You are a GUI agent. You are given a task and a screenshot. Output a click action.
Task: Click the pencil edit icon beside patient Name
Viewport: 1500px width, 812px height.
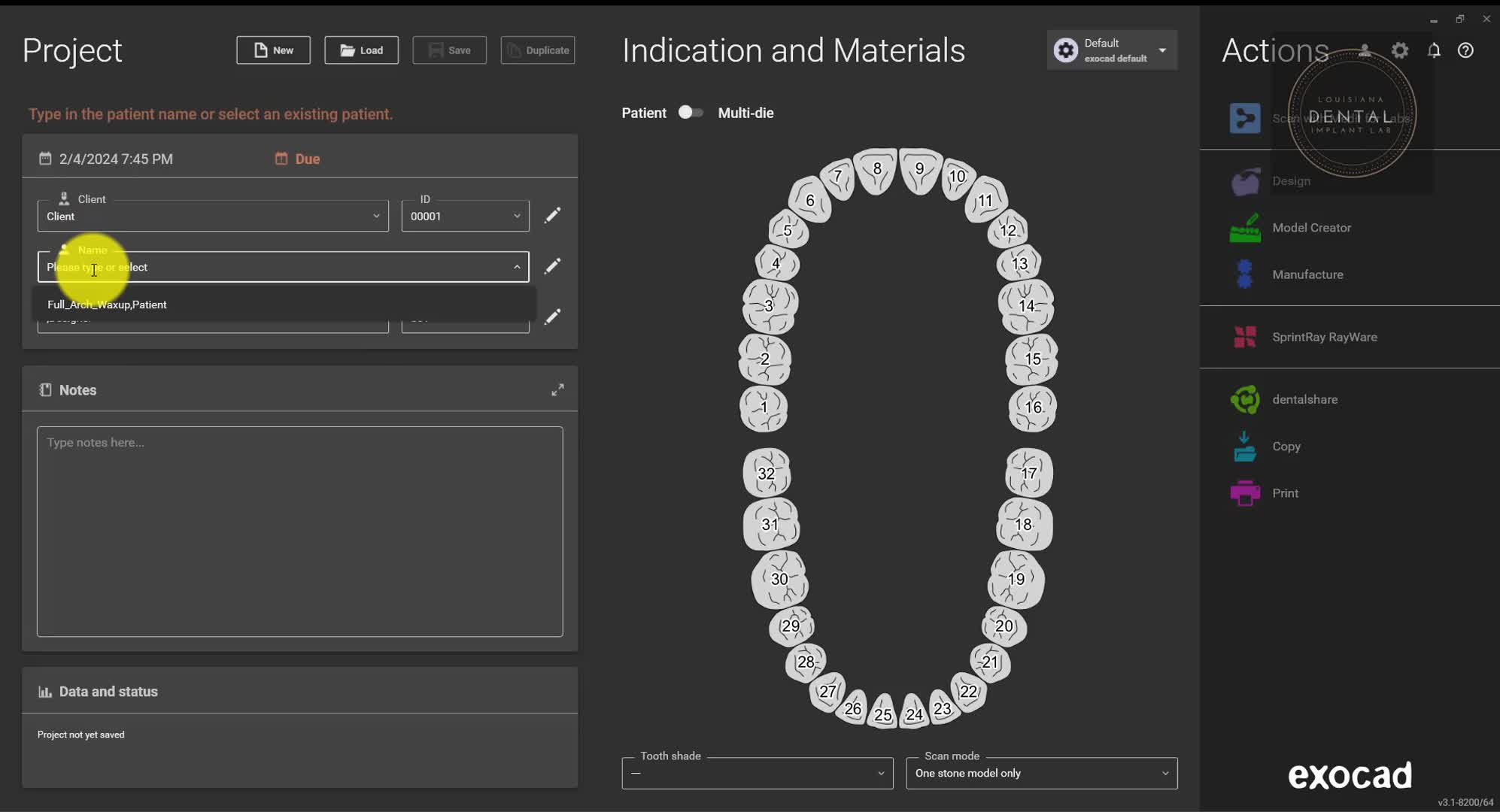(x=552, y=266)
